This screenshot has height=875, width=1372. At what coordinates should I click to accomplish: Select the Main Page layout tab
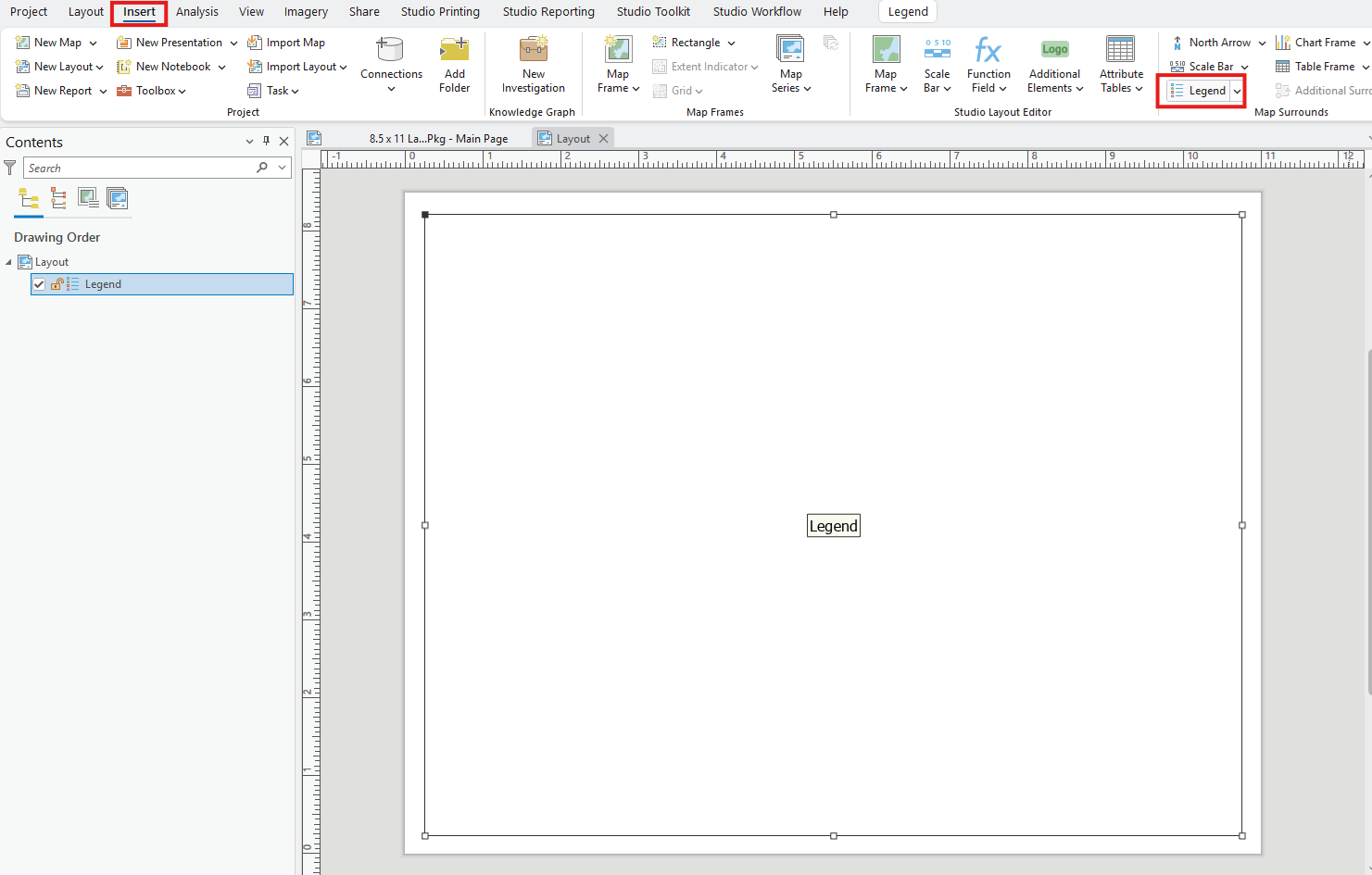[x=438, y=137]
